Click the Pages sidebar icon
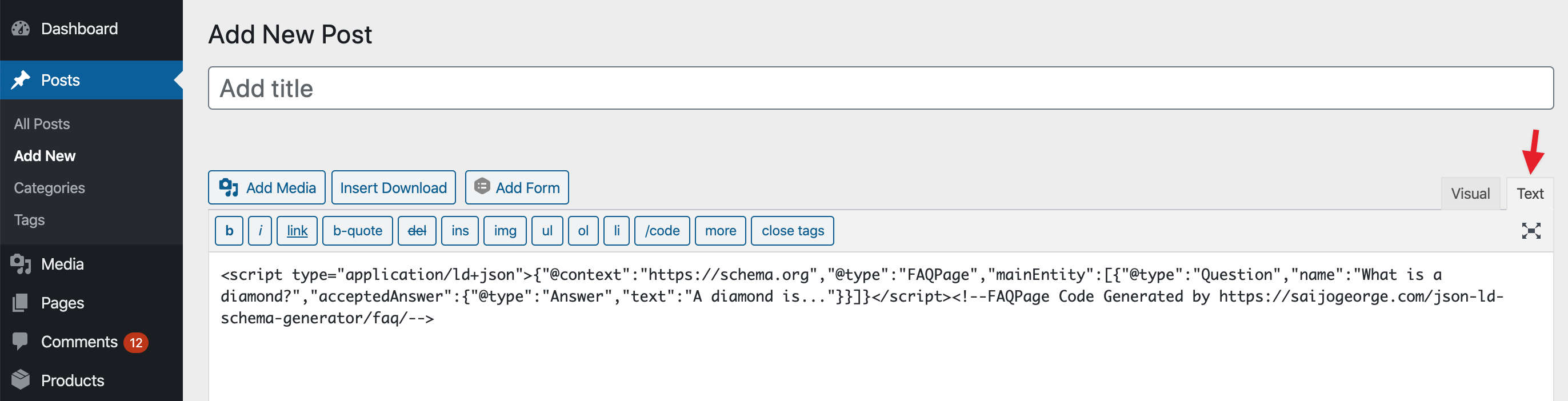This screenshot has width=1568, height=401. pyautogui.click(x=21, y=302)
